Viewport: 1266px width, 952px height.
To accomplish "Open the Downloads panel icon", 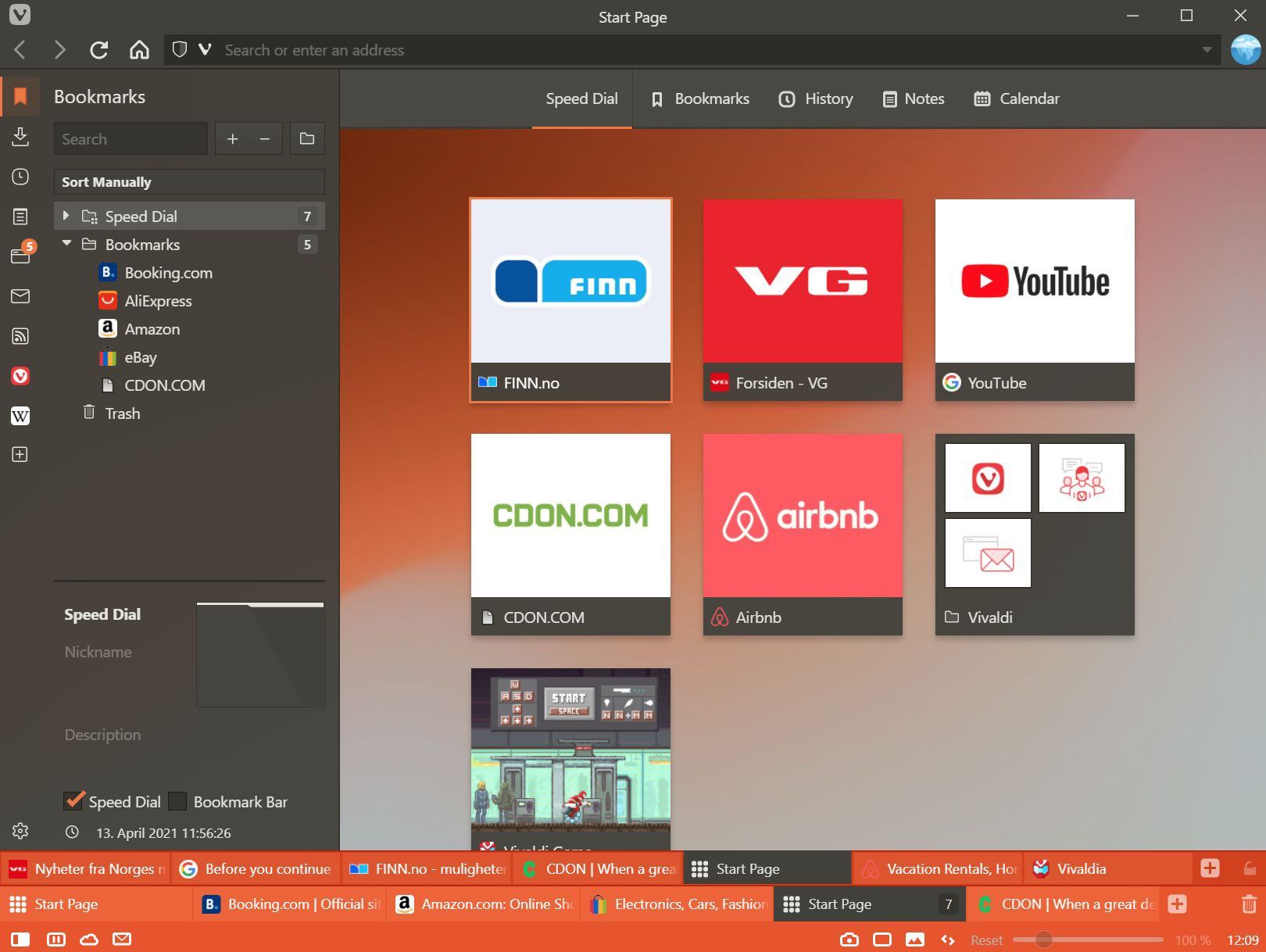I will 20,136.
